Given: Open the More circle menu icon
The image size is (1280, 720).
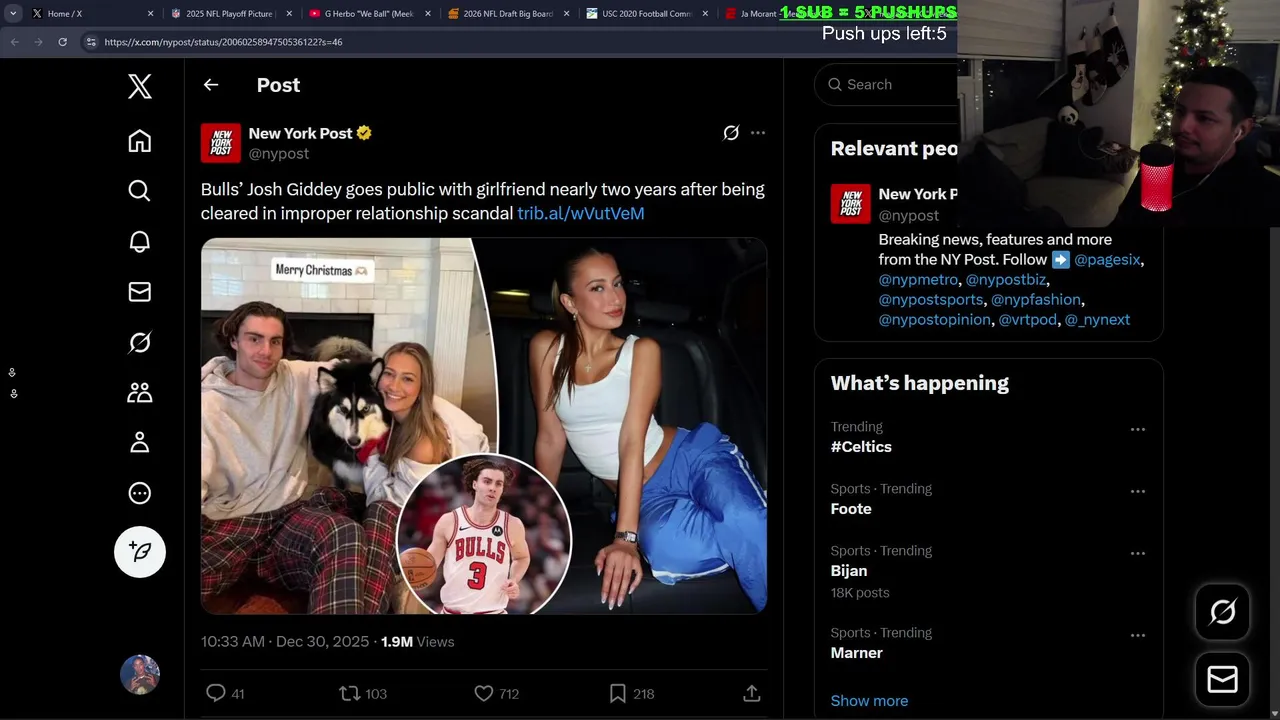Looking at the screenshot, I should (x=140, y=493).
